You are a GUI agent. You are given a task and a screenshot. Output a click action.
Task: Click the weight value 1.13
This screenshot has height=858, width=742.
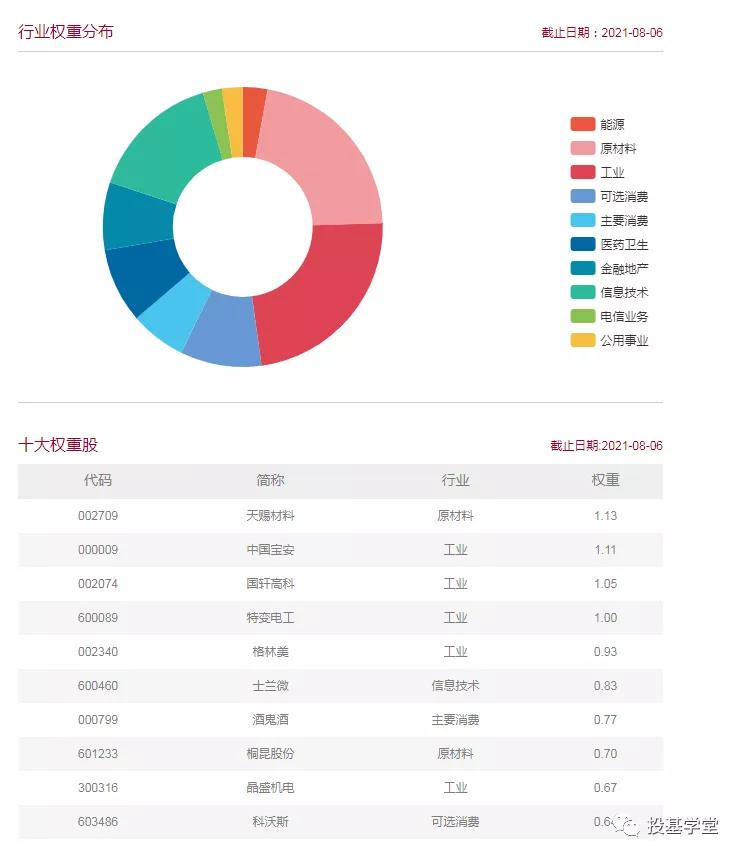pyautogui.click(x=605, y=515)
